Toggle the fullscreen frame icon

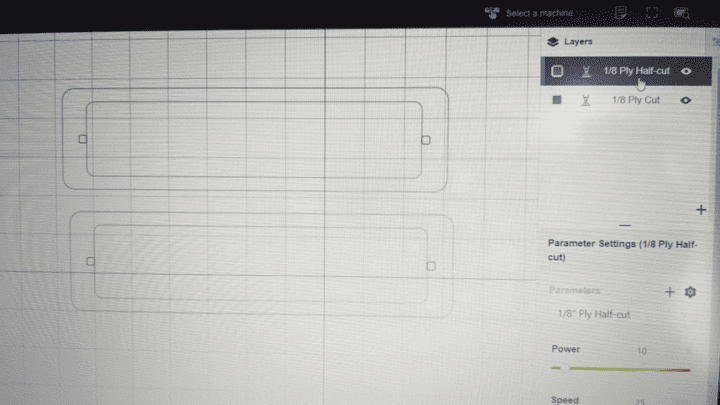pos(652,13)
